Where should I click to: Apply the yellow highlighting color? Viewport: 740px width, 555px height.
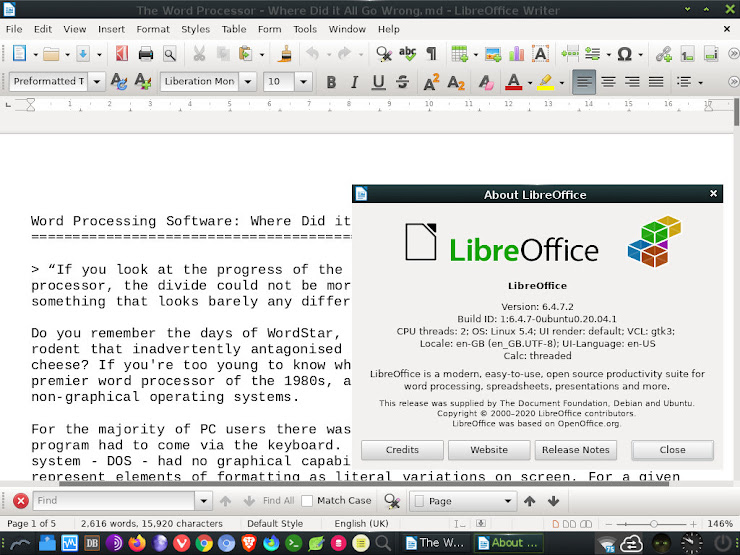546,82
